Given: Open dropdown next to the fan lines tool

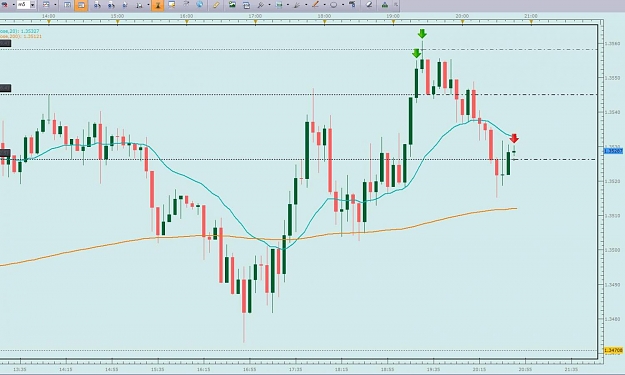Looking at the screenshot, I should coord(306,5).
